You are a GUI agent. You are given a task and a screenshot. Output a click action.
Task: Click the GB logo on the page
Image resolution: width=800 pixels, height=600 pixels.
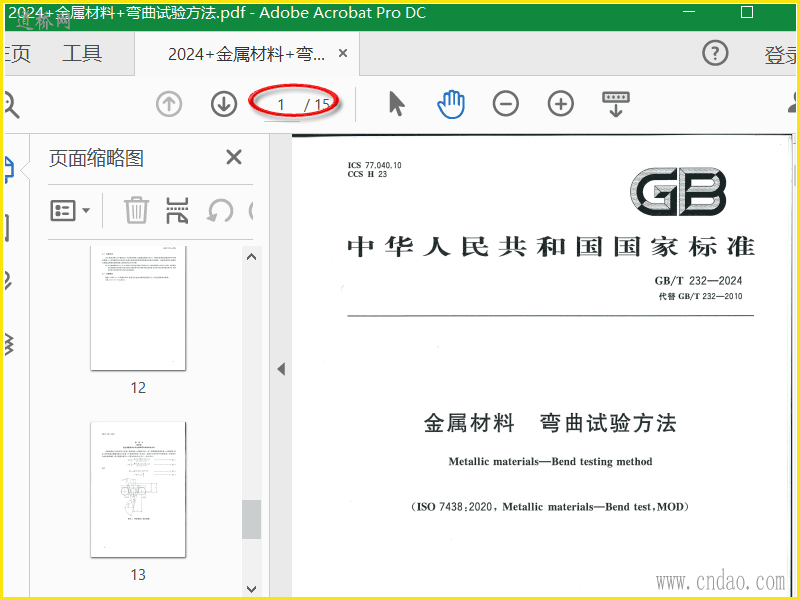click(678, 191)
